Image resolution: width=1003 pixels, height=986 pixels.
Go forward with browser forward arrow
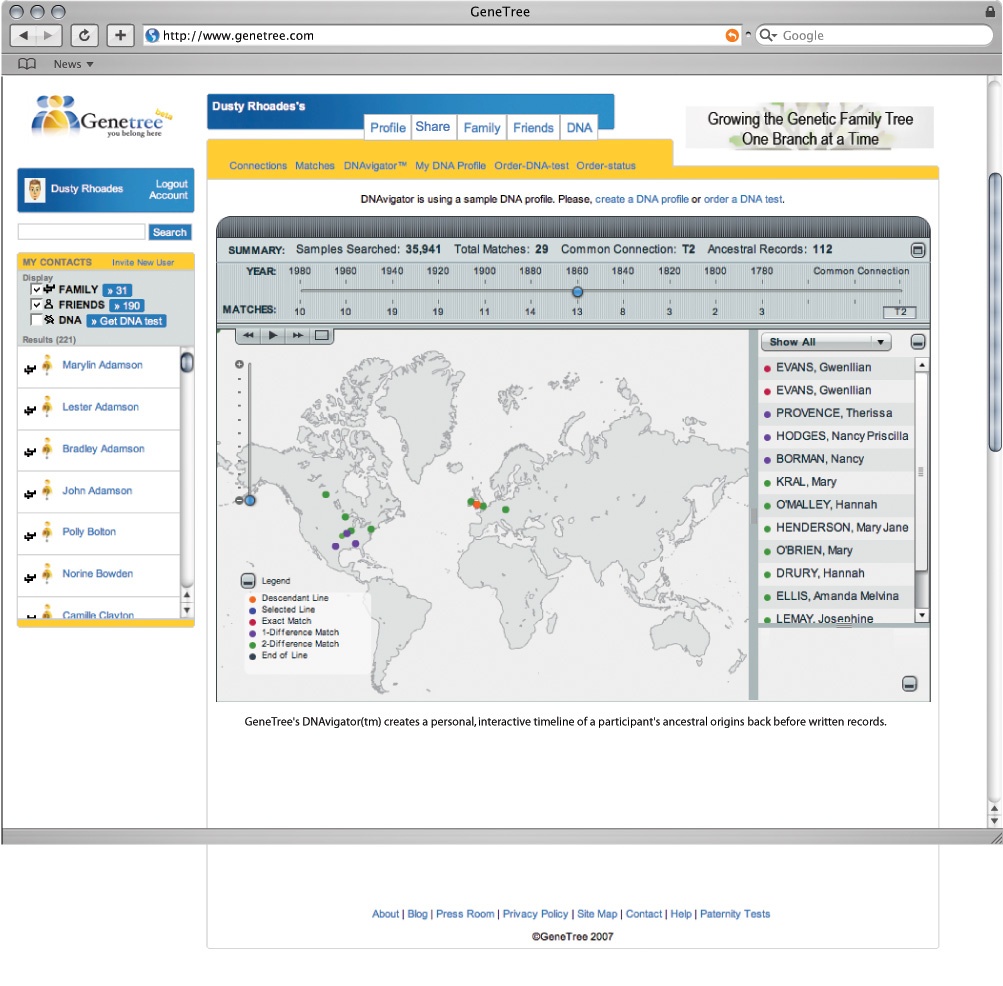coord(49,35)
